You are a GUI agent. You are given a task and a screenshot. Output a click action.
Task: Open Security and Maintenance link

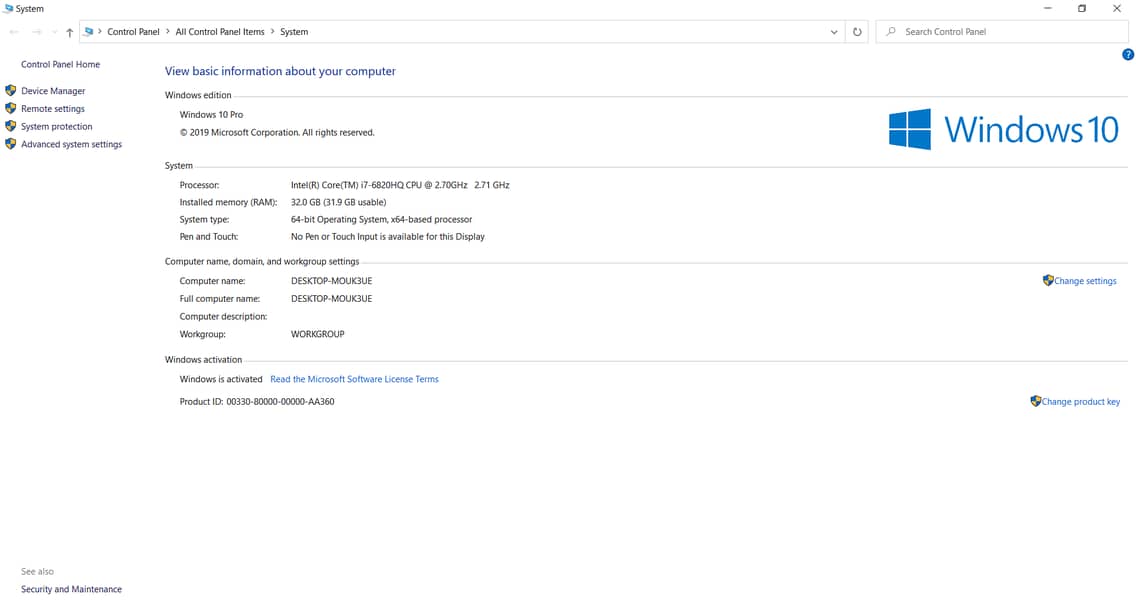point(71,589)
